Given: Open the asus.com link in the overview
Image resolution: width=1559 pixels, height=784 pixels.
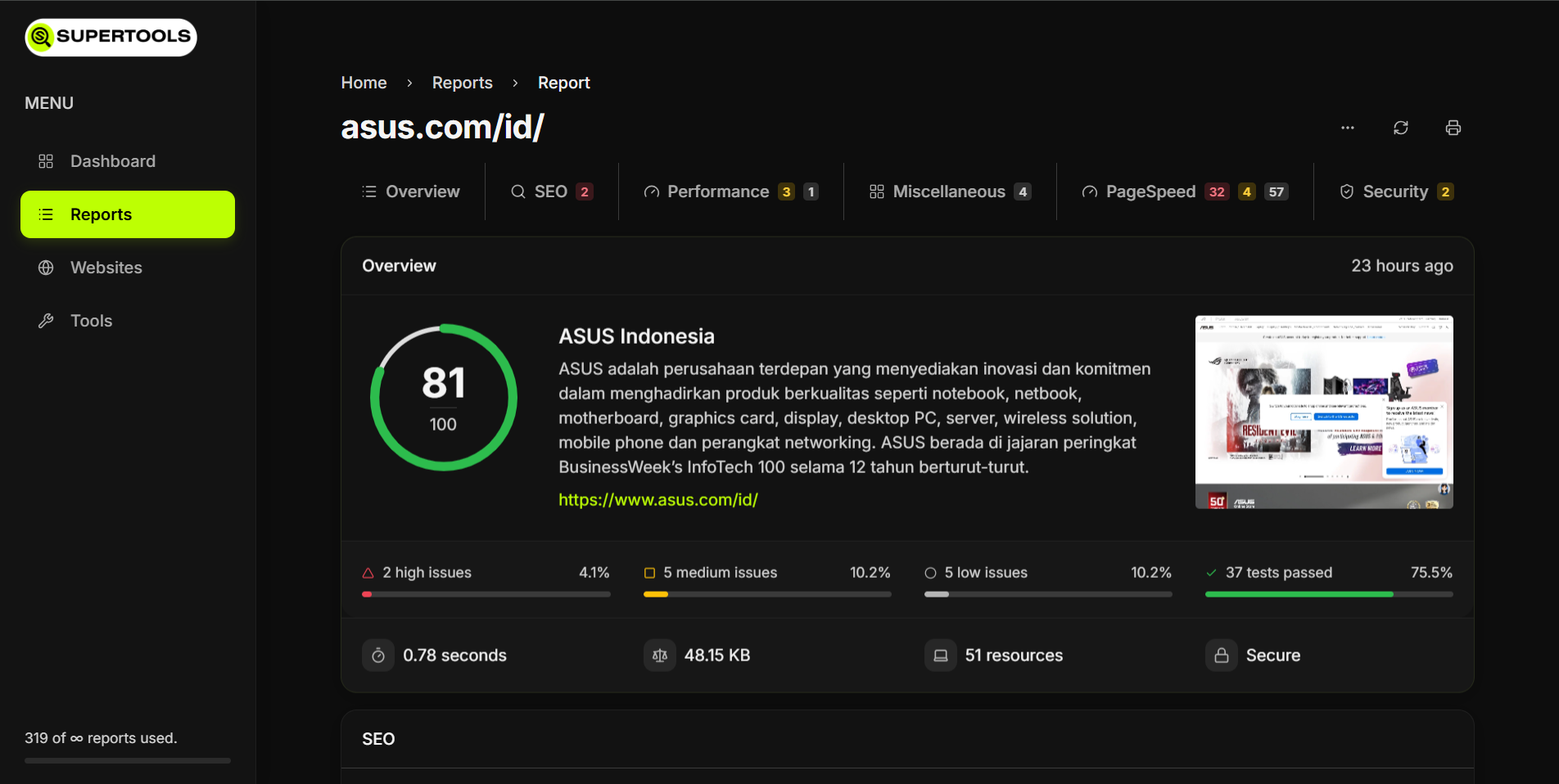Looking at the screenshot, I should (x=657, y=499).
